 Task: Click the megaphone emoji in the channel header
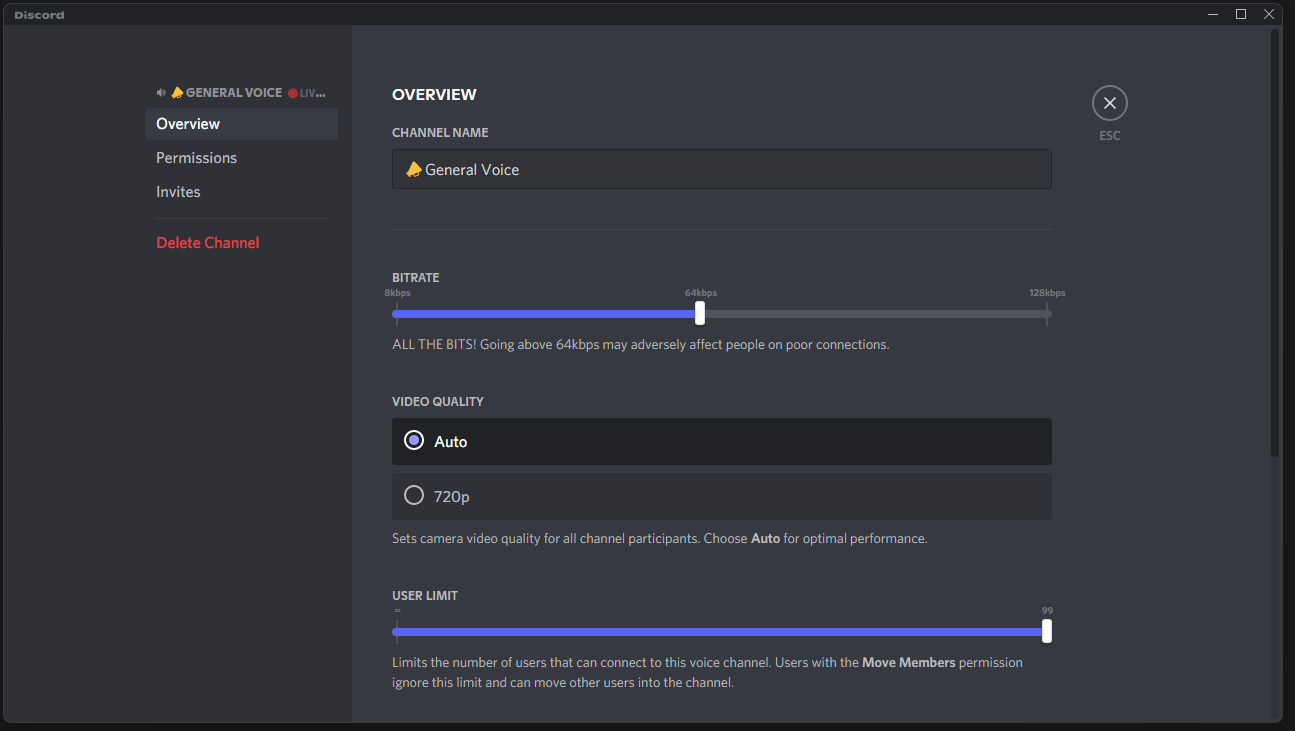176,92
